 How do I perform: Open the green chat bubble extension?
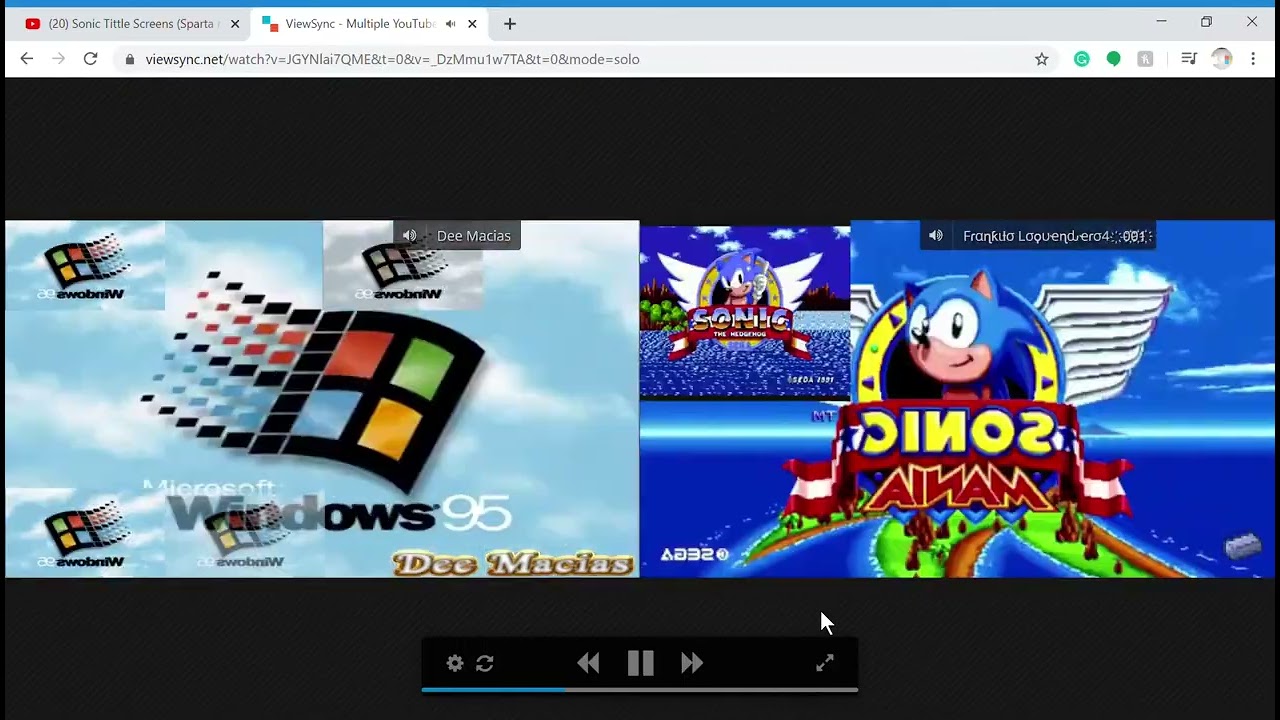[x=1113, y=59]
